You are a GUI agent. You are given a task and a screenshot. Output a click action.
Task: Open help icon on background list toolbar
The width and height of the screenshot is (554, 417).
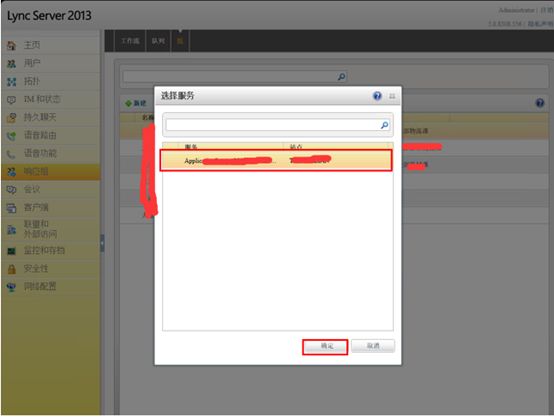(x=540, y=103)
